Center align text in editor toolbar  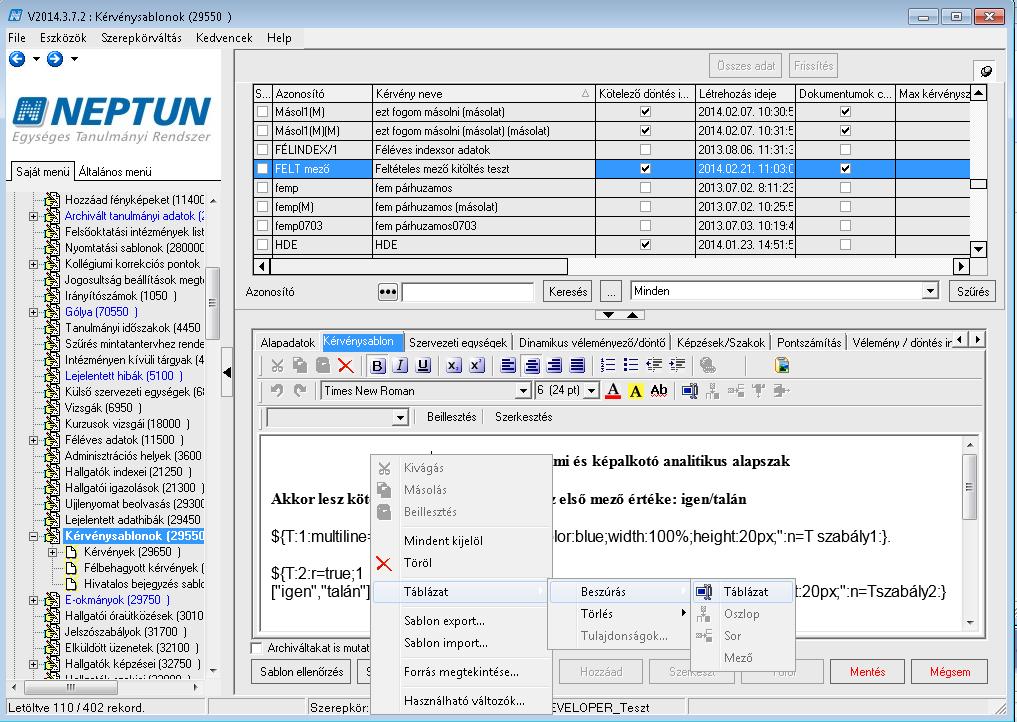tap(532, 366)
